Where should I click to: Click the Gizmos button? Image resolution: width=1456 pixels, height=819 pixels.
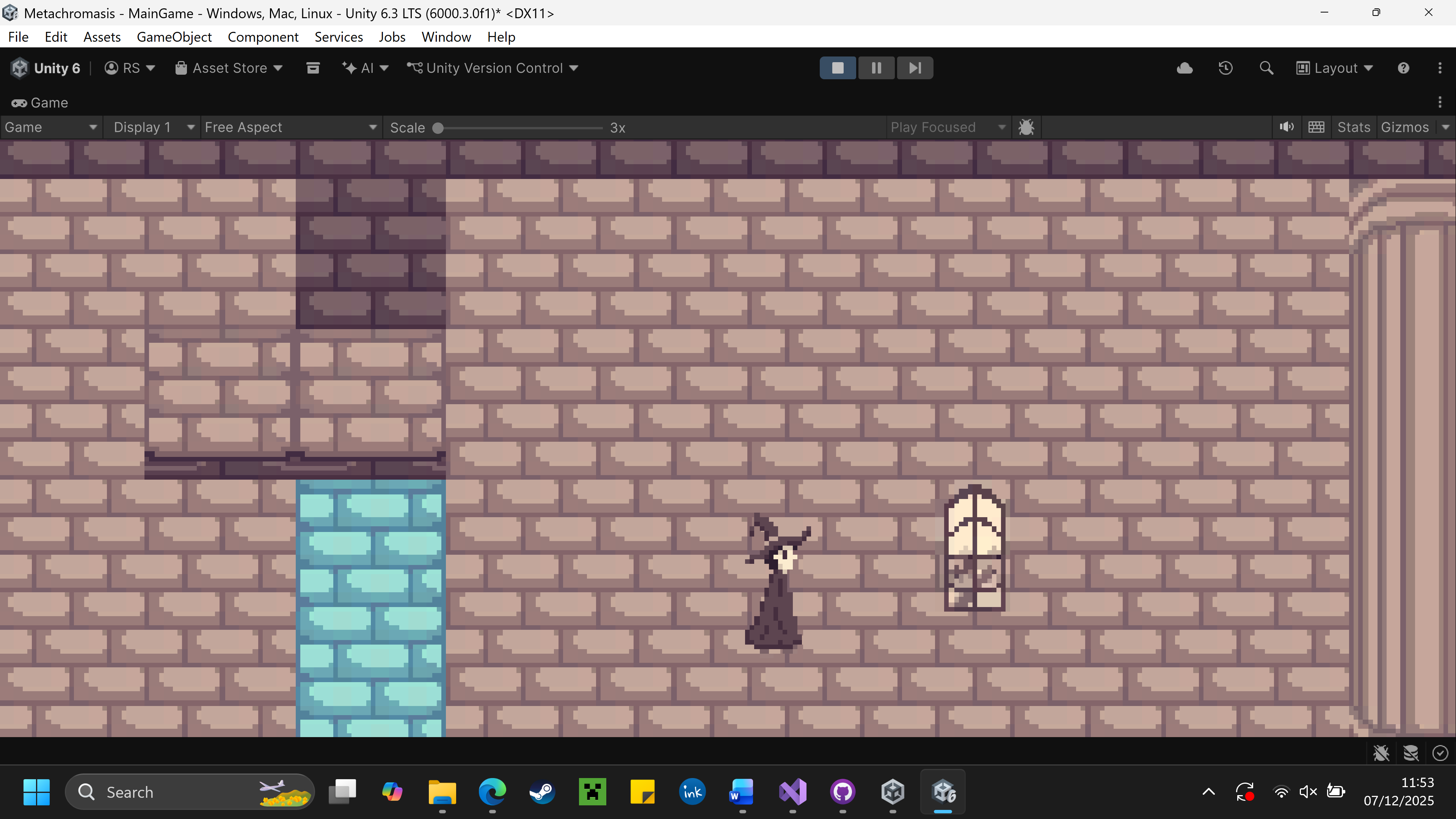tap(1404, 127)
